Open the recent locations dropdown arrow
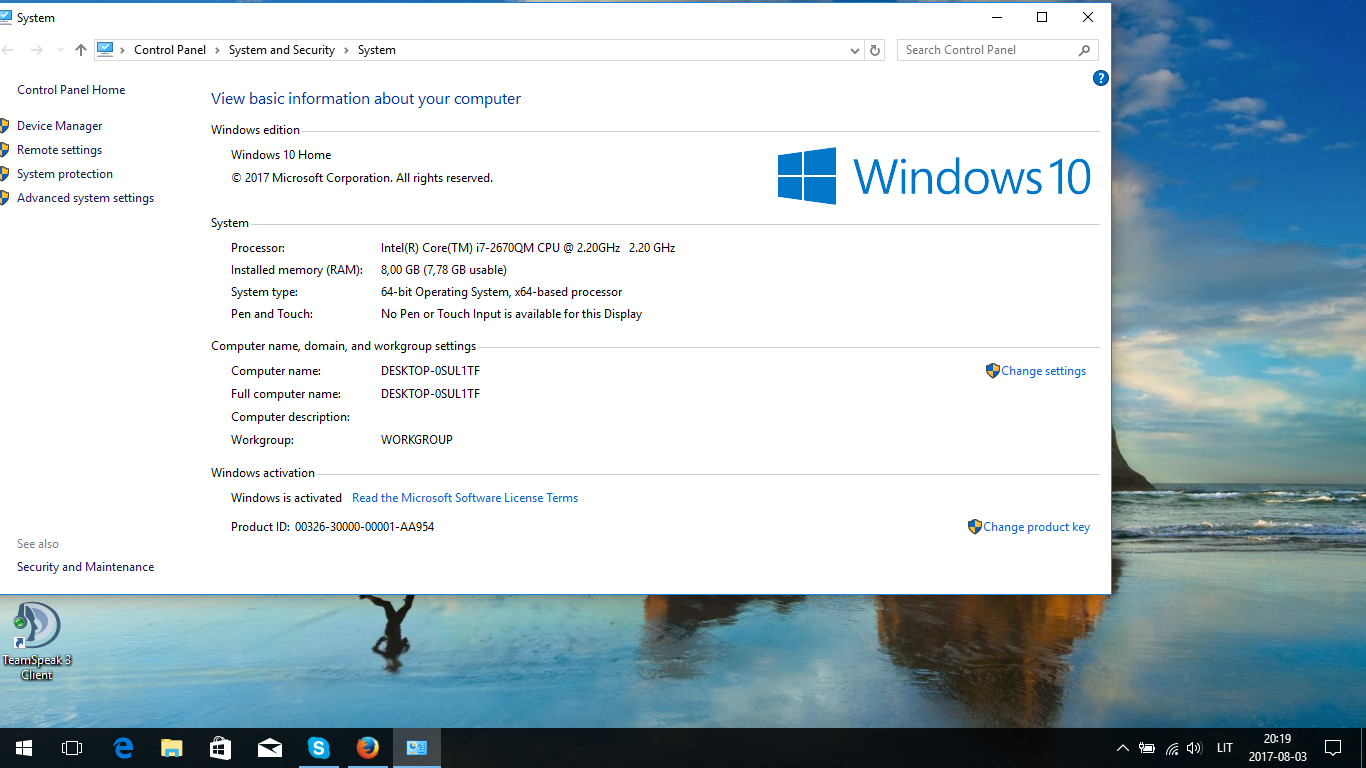Screen dimensions: 1366x768 pyautogui.click(x=60, y=50)
